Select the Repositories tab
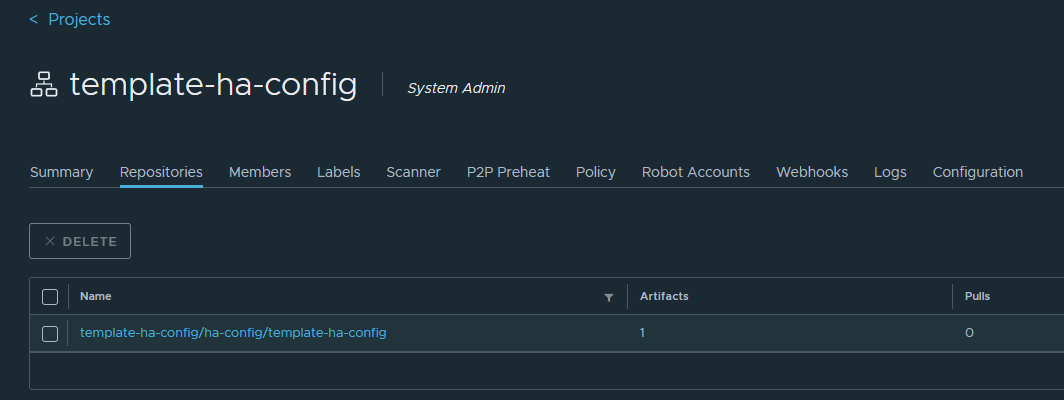The width and height of the screenshot is (1064, 400). (161, 172)
